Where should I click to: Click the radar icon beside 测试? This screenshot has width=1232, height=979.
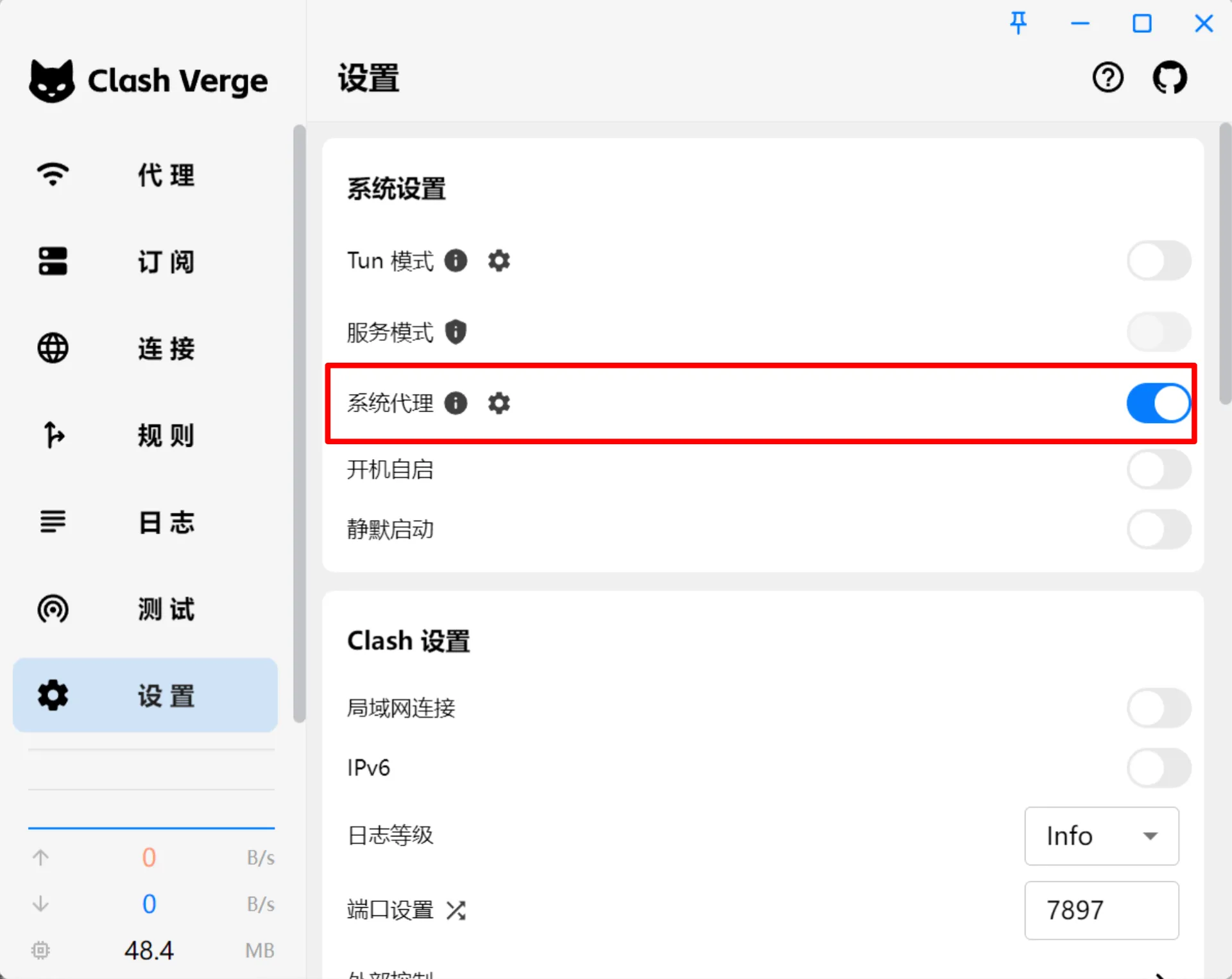(x=53, y=609)
